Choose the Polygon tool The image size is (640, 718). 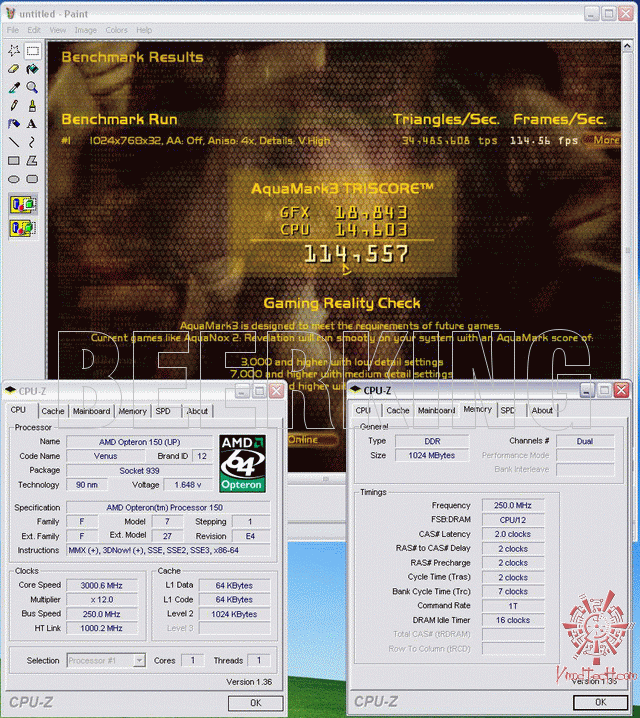pos(32,161)
